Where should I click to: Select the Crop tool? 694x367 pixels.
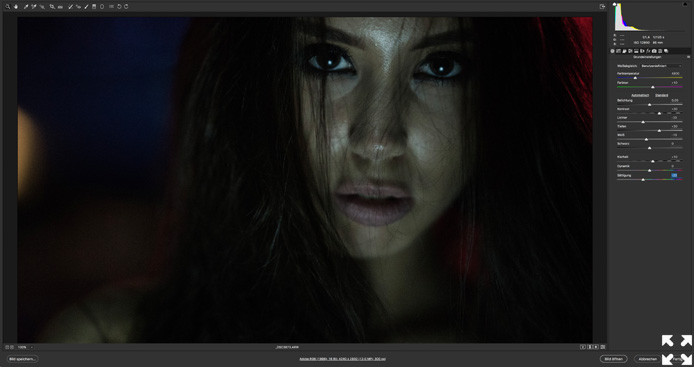[x=52, y=7]
